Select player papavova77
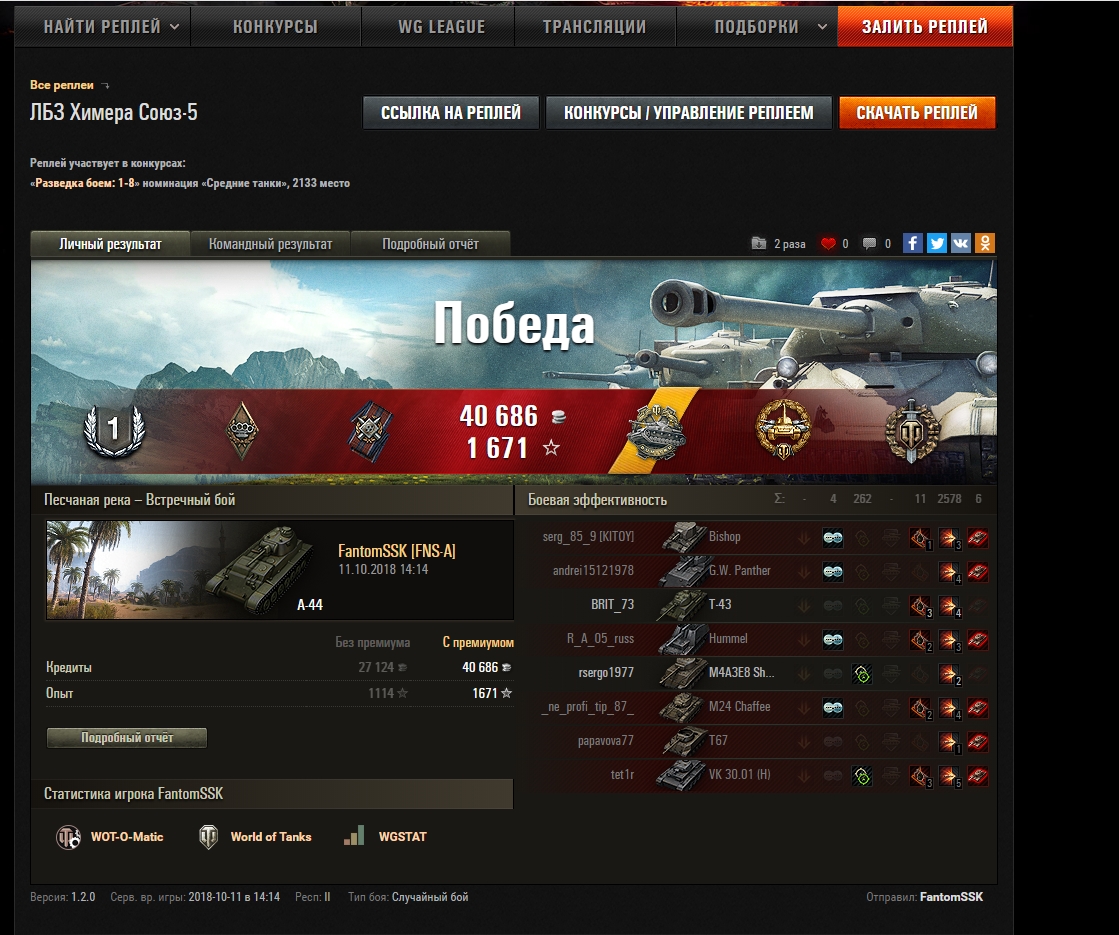The width and height of the screenshot is (1119, 935). tap(606, 741)
